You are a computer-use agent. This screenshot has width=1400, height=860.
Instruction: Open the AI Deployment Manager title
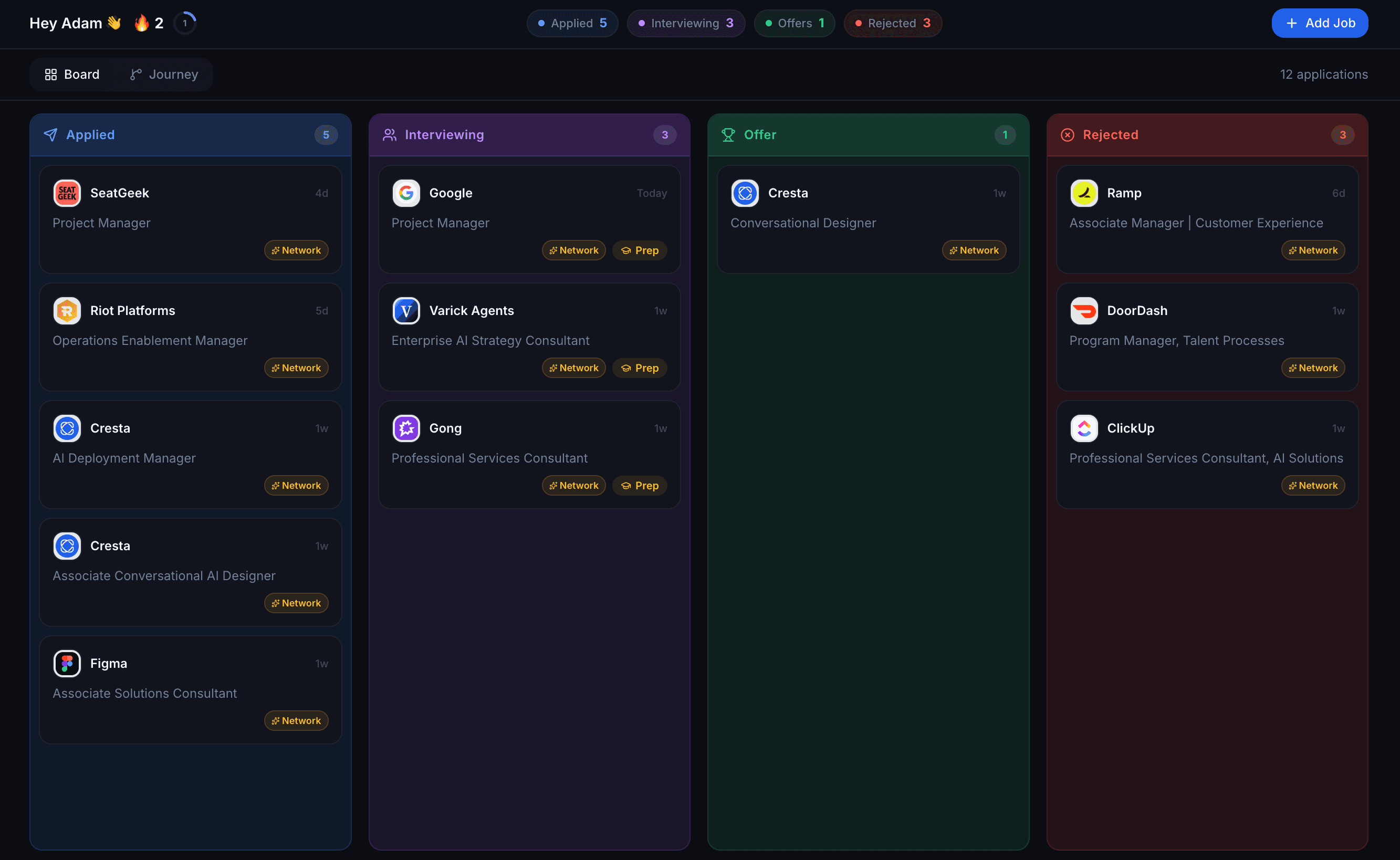(124, 458)
